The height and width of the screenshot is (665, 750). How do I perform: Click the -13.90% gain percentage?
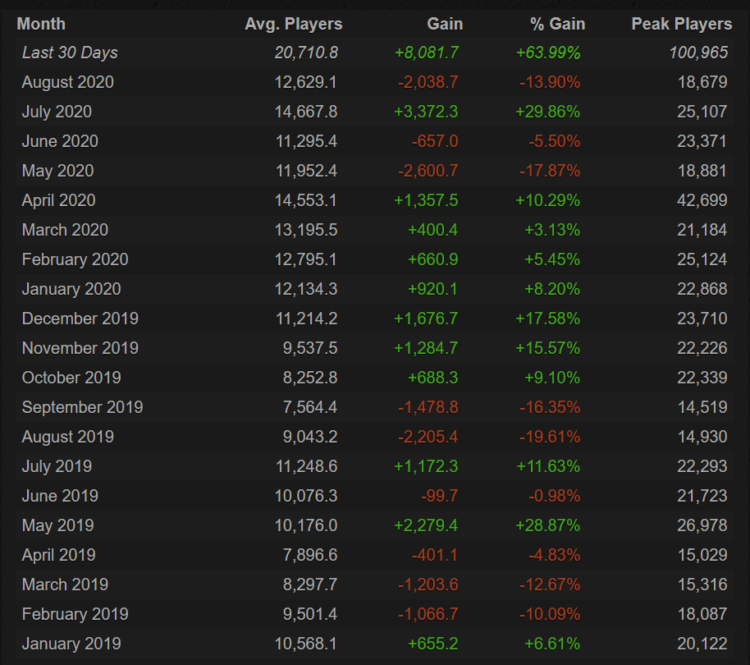(x=550, y=82)
